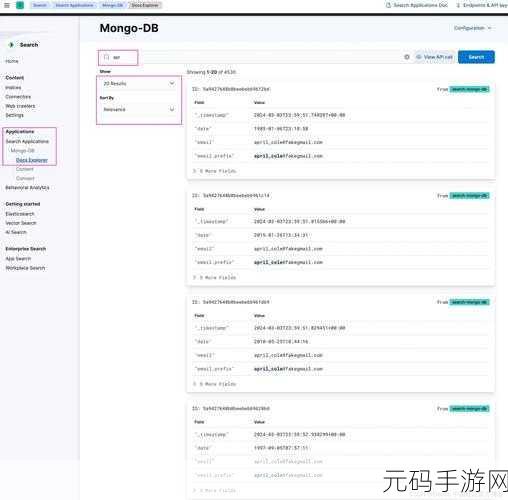Expand more fields in the third result card
The width and height of the screenshot is (508, 500).
point(214,384)
